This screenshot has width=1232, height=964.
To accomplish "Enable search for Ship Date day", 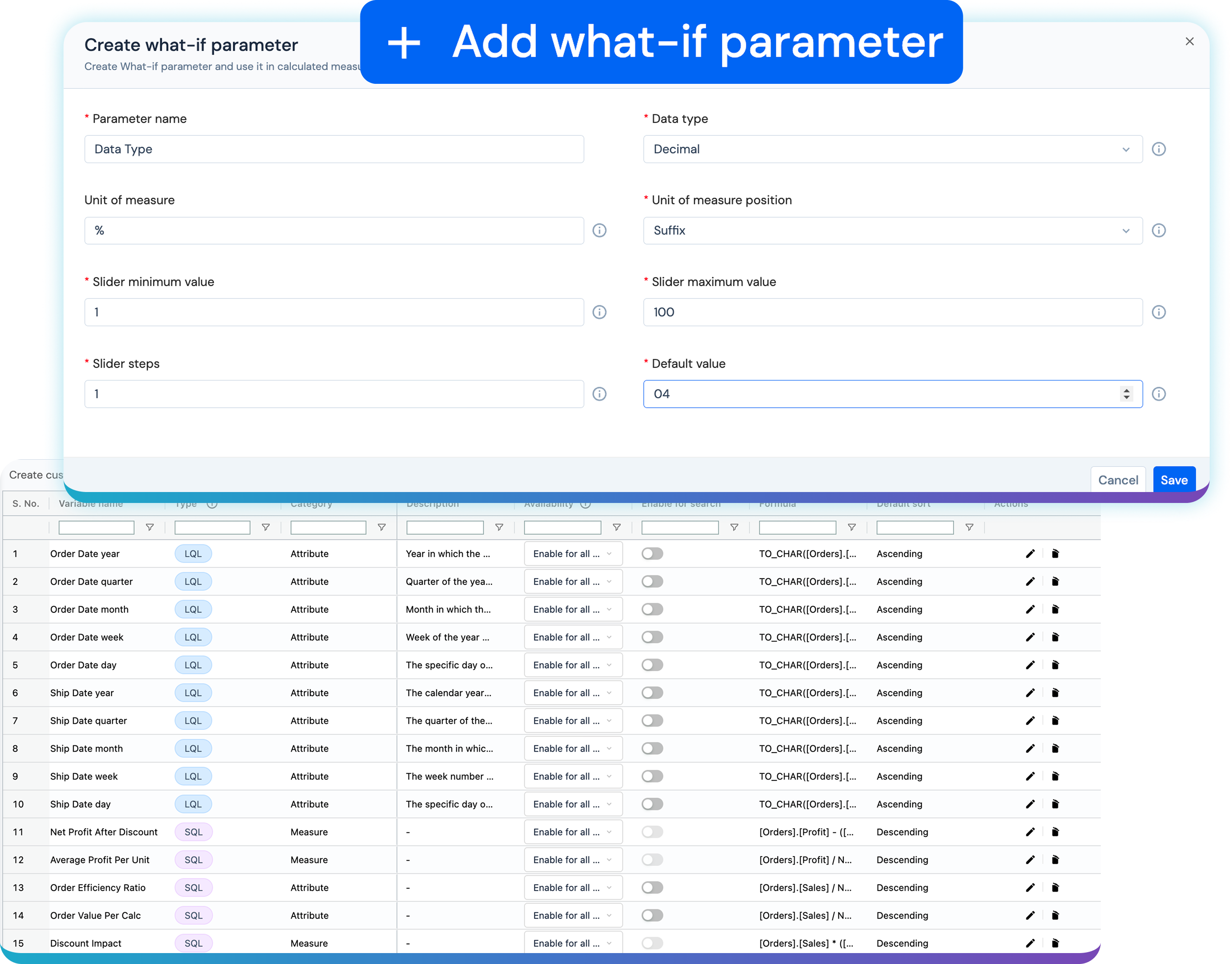I will pos(652,804).
